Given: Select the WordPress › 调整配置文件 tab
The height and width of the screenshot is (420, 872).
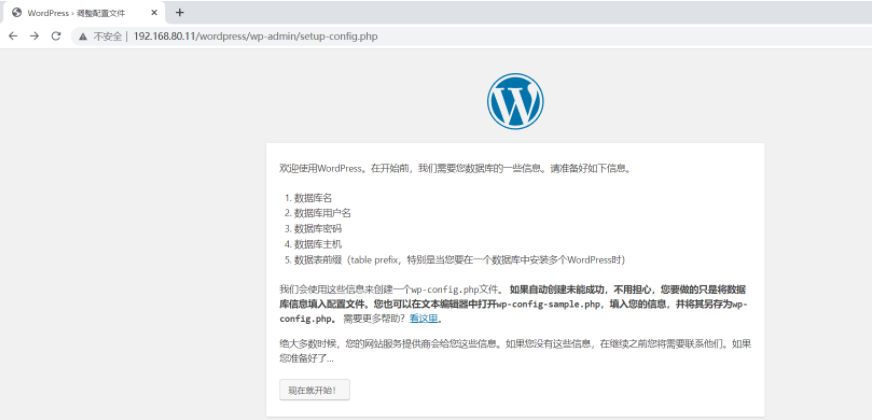Looking at the screenshot, I should coord(80,12).
